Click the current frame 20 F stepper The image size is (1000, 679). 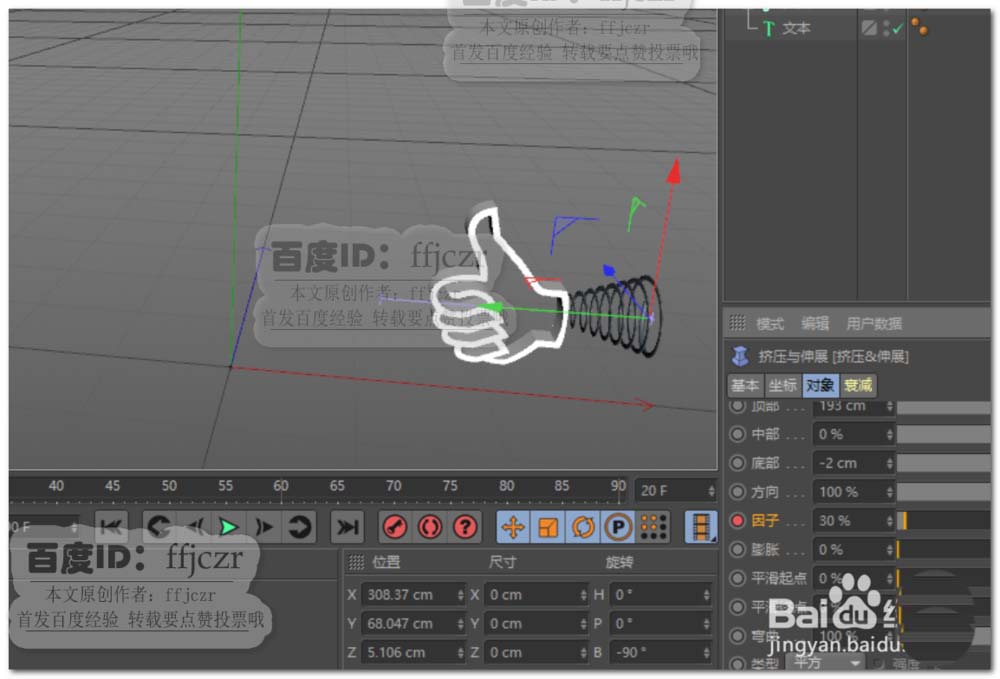tap(711, 490)
